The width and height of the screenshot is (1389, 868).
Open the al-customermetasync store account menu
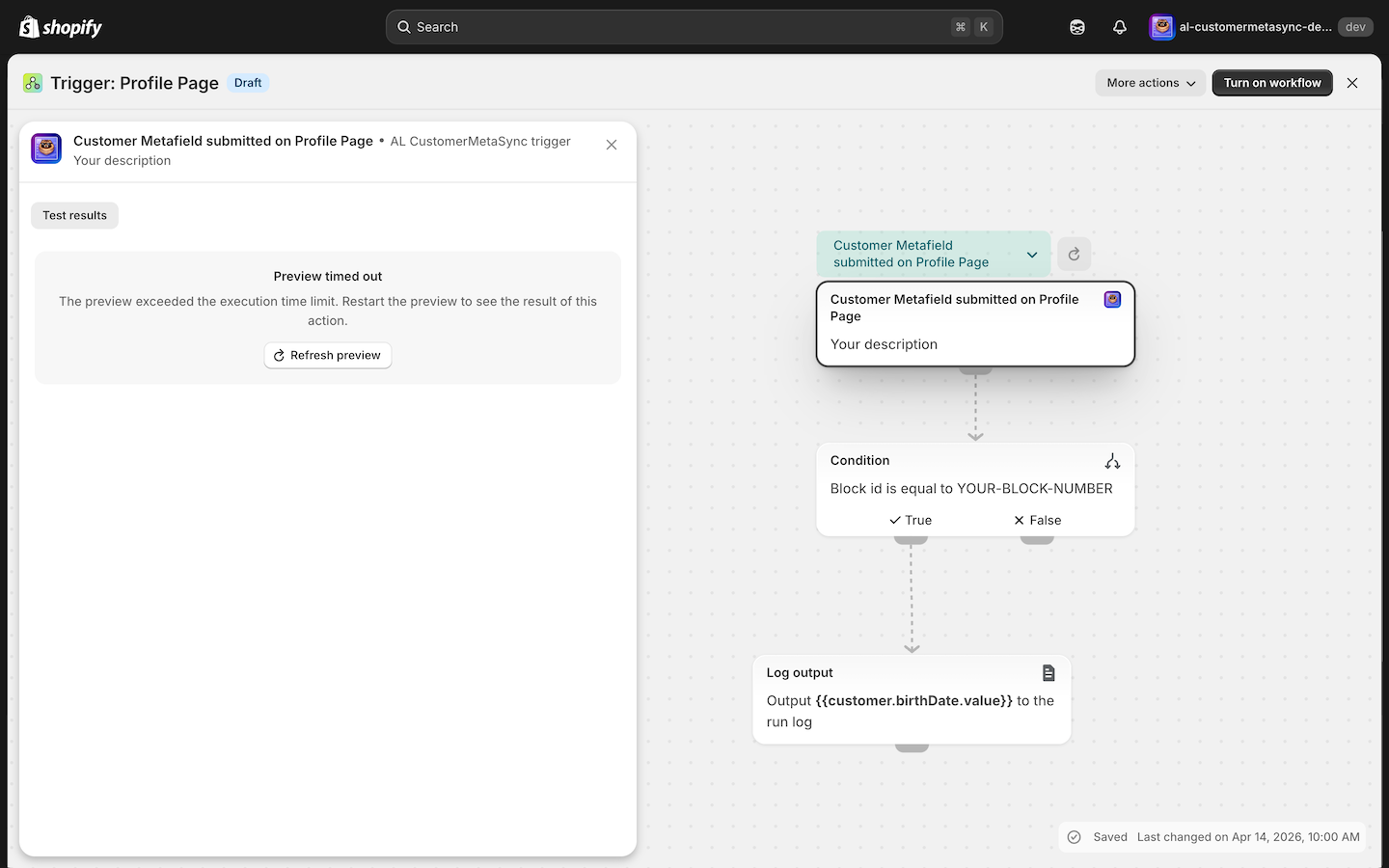pyautogui.click(x=1261, y=27)
